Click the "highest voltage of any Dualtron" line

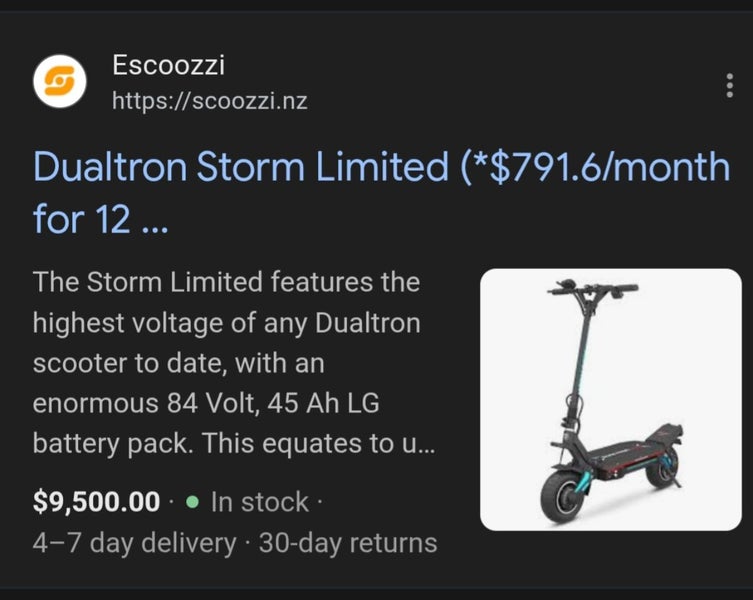[227, 323]
